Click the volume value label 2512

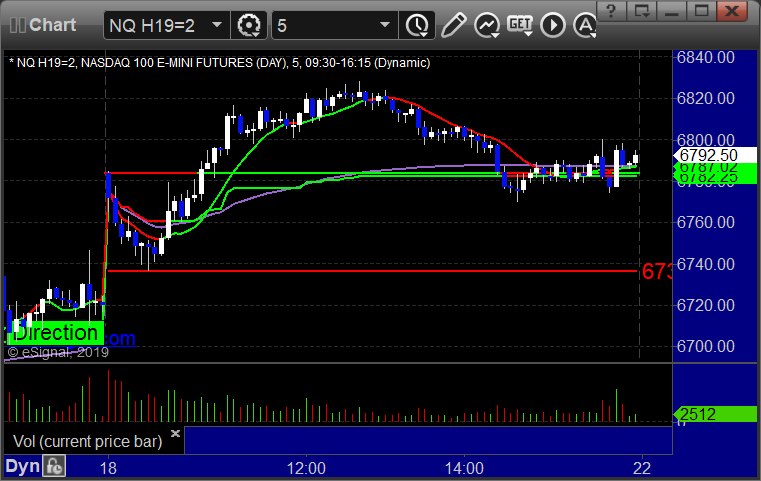point(715,414)
